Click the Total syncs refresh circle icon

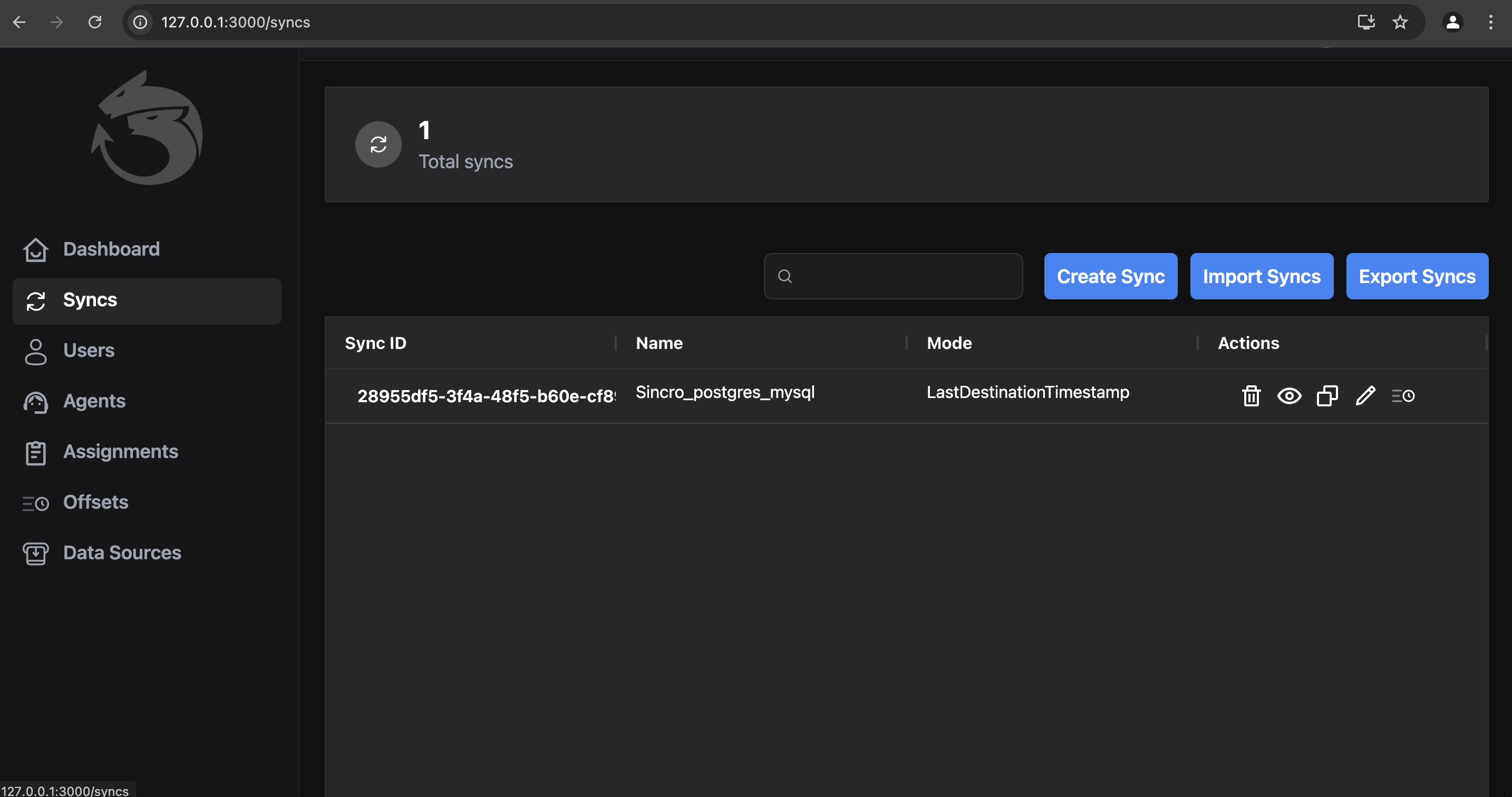379,144
